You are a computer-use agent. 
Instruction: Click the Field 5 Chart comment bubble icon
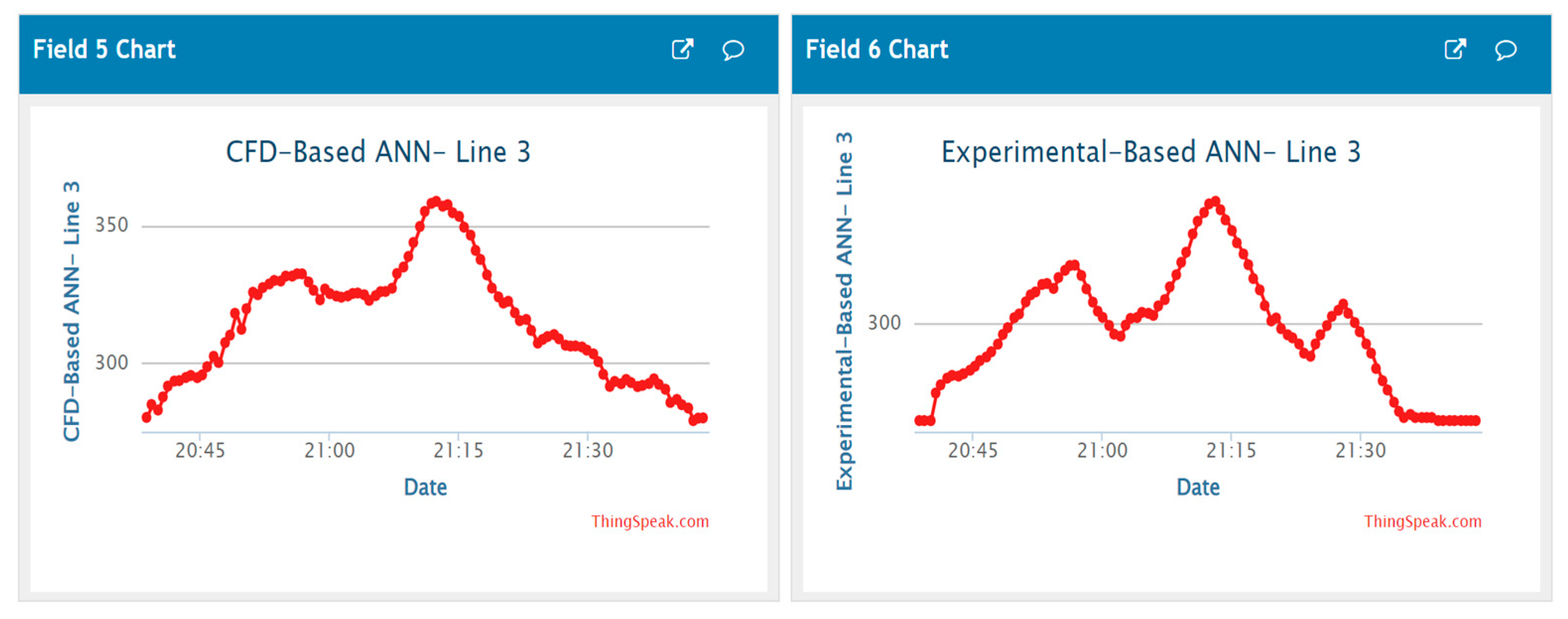coord(733,50)
